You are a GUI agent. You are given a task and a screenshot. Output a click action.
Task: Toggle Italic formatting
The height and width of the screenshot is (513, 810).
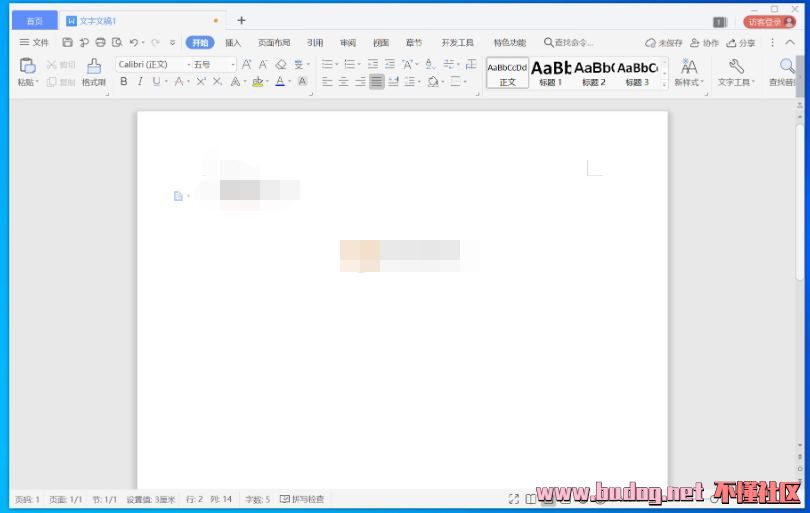click(140, 82)
